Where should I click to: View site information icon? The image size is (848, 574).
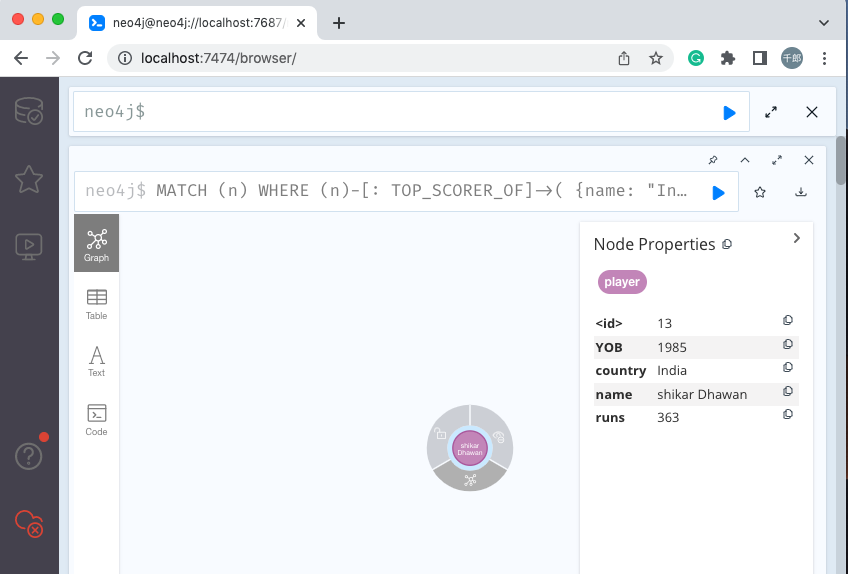pyautogui.click(x=125, y=58)
